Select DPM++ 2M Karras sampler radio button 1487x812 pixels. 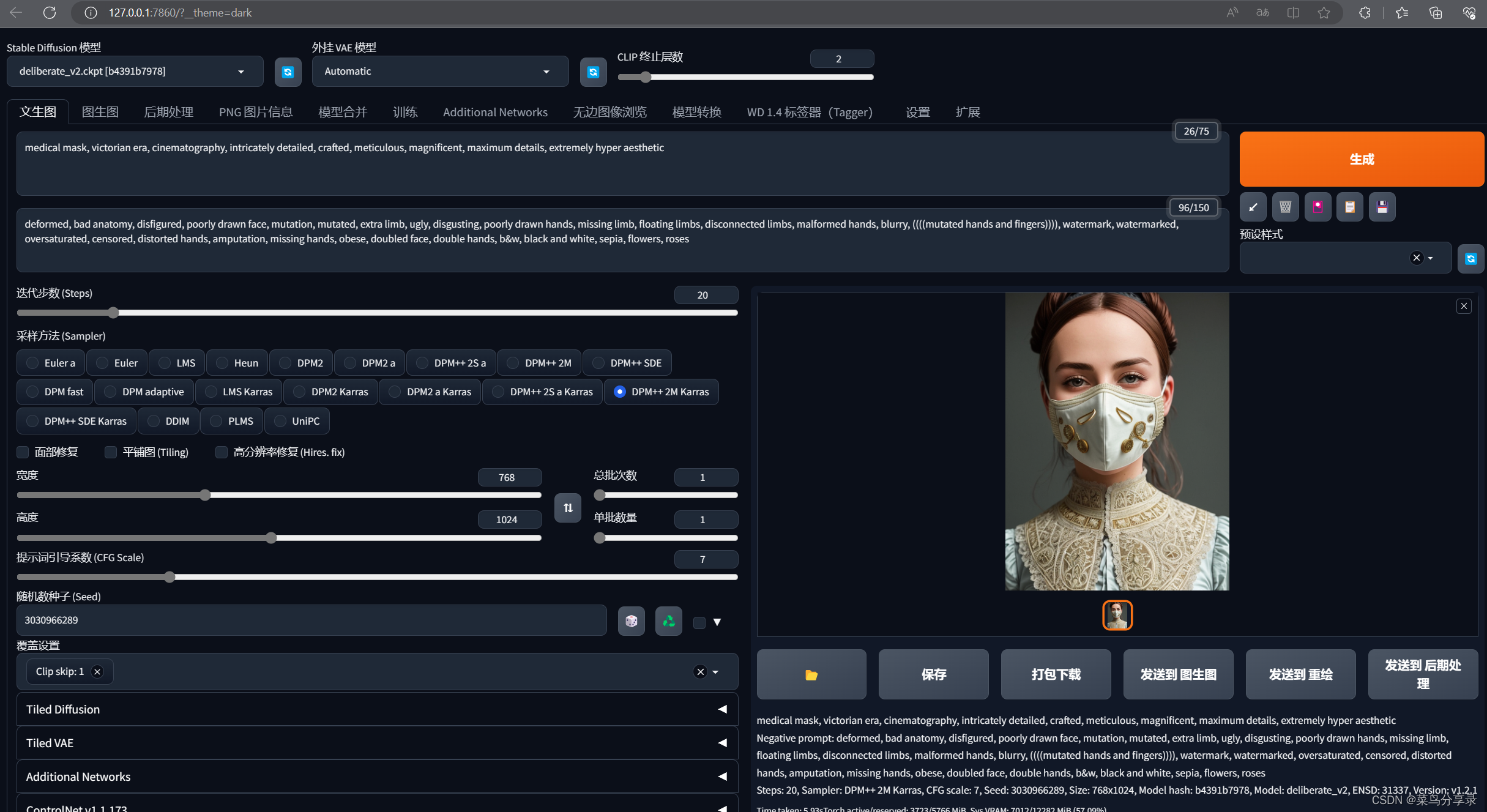(618, 391)
